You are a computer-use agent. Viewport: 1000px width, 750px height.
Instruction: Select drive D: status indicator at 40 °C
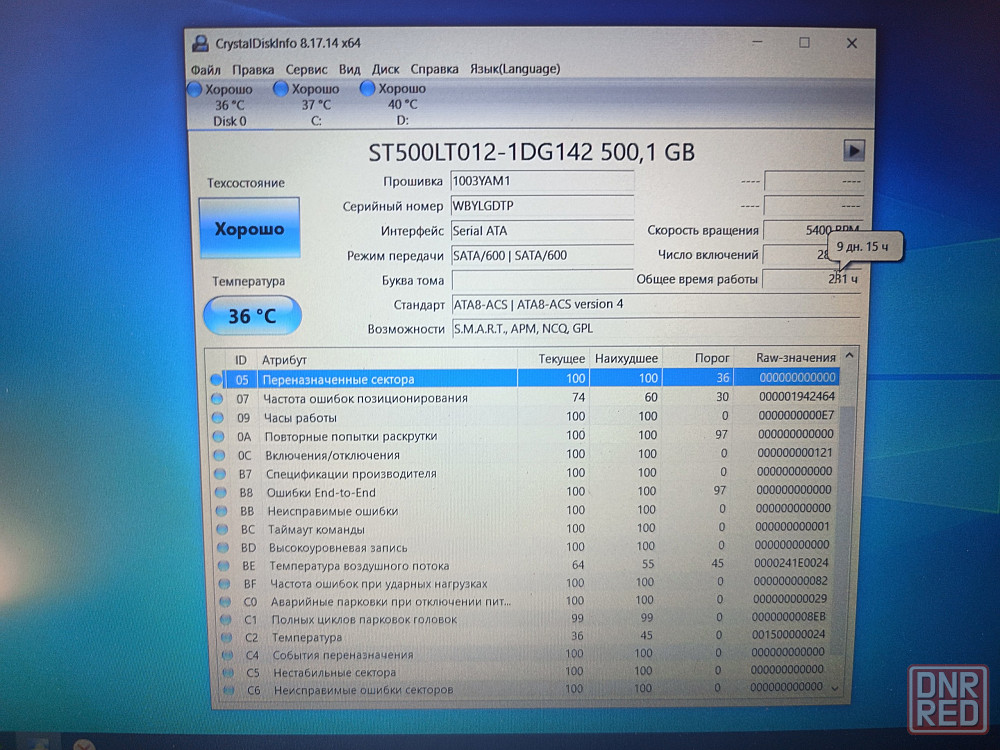pyautogui.click(x=402, y=104)
